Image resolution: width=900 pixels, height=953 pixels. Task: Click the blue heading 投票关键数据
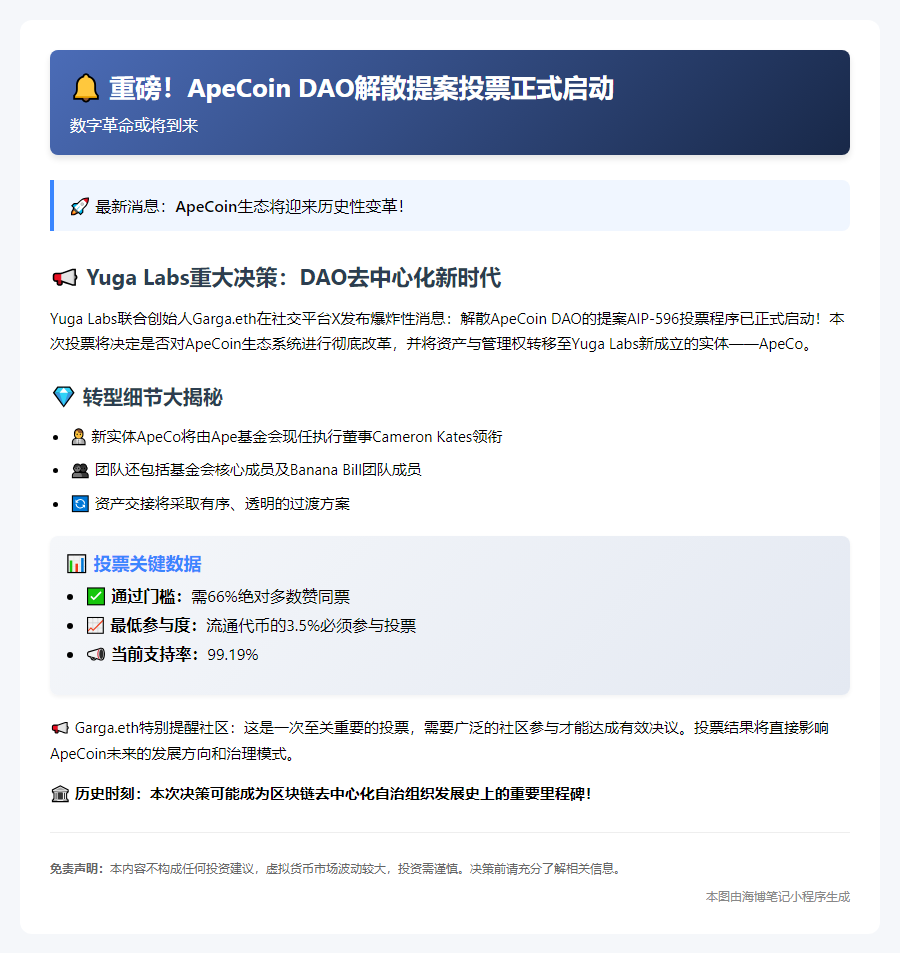[x=147, y=564]
